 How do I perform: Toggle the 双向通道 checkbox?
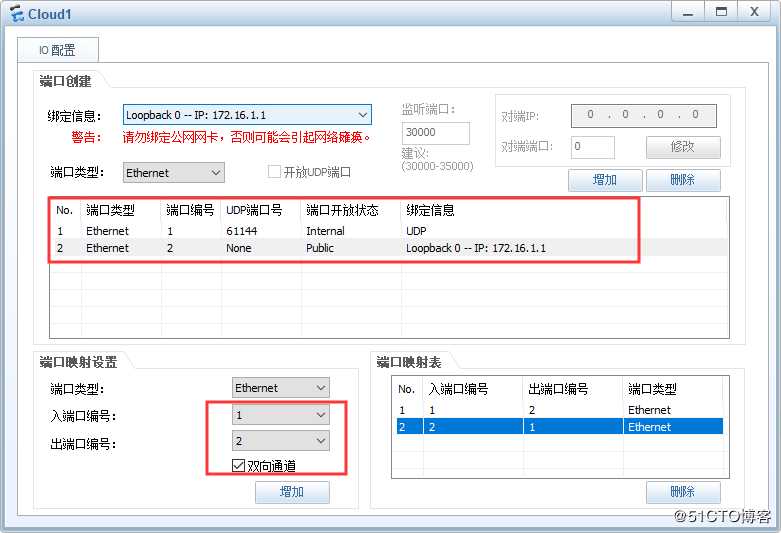(x=239, y=465)
